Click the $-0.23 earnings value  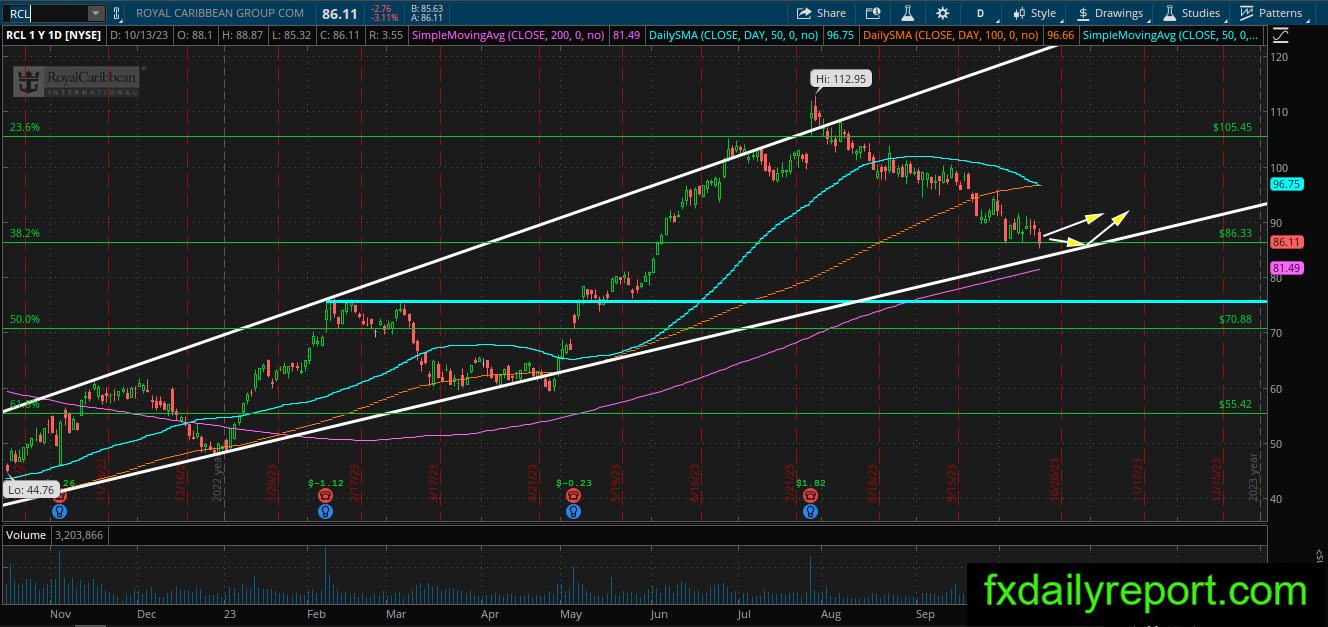point(572,482)
